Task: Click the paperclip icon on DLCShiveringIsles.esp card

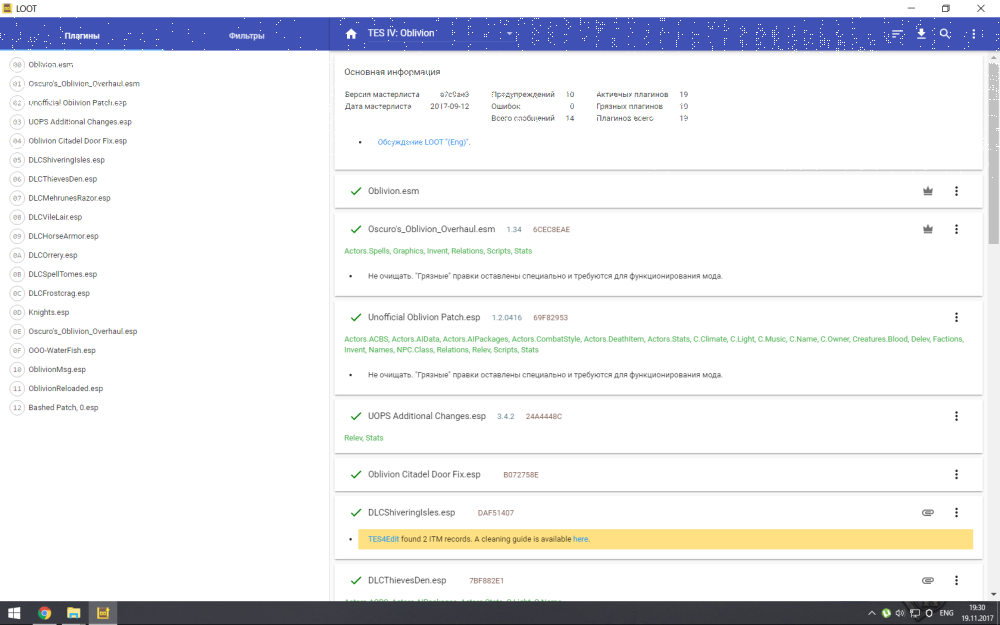Action: pos(928,512)
